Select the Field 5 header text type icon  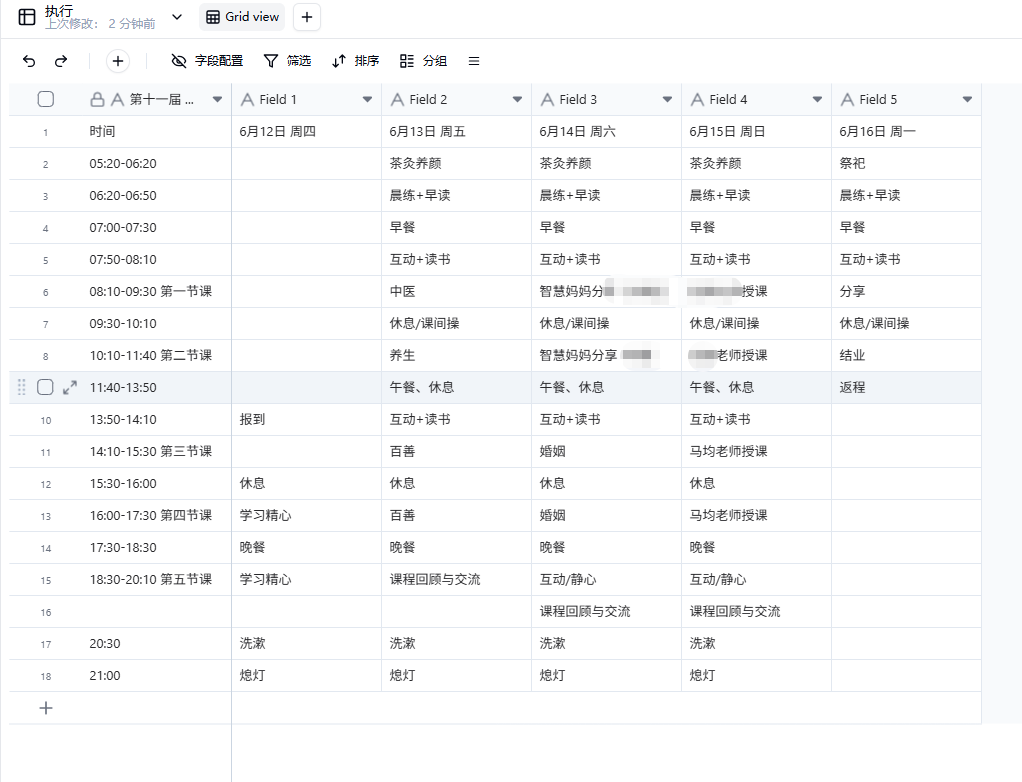click(847, 100)
